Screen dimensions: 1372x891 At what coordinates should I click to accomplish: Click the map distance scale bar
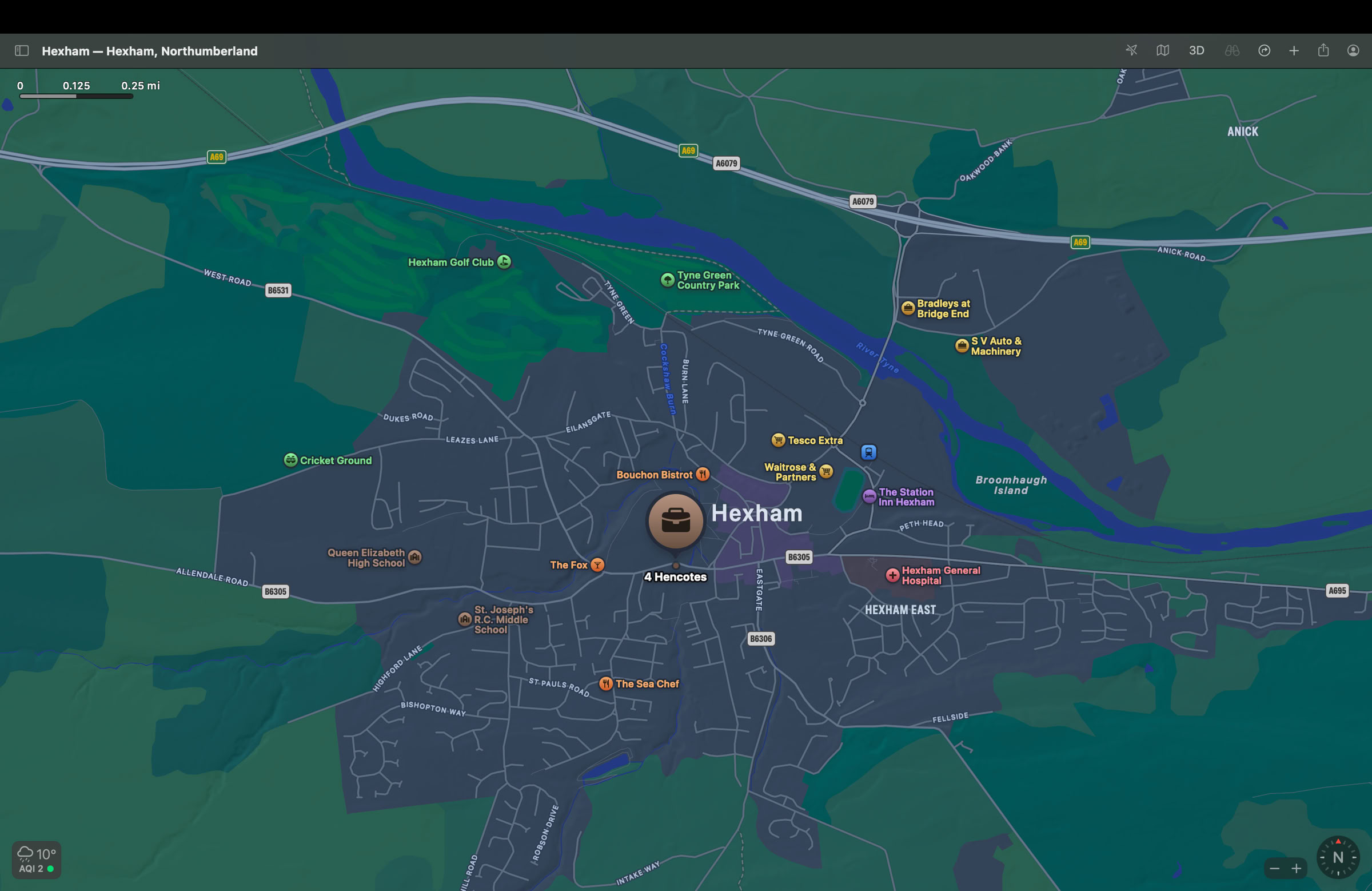click(76, 96)
